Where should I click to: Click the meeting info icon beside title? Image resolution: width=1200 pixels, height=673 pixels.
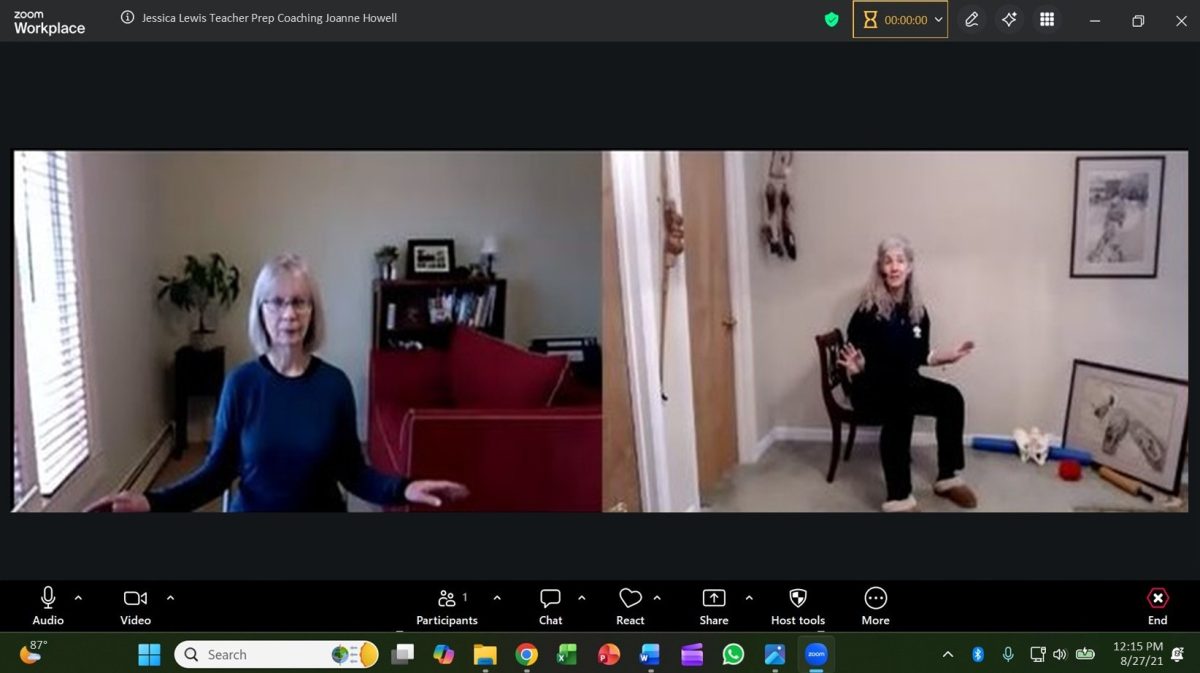127,18
